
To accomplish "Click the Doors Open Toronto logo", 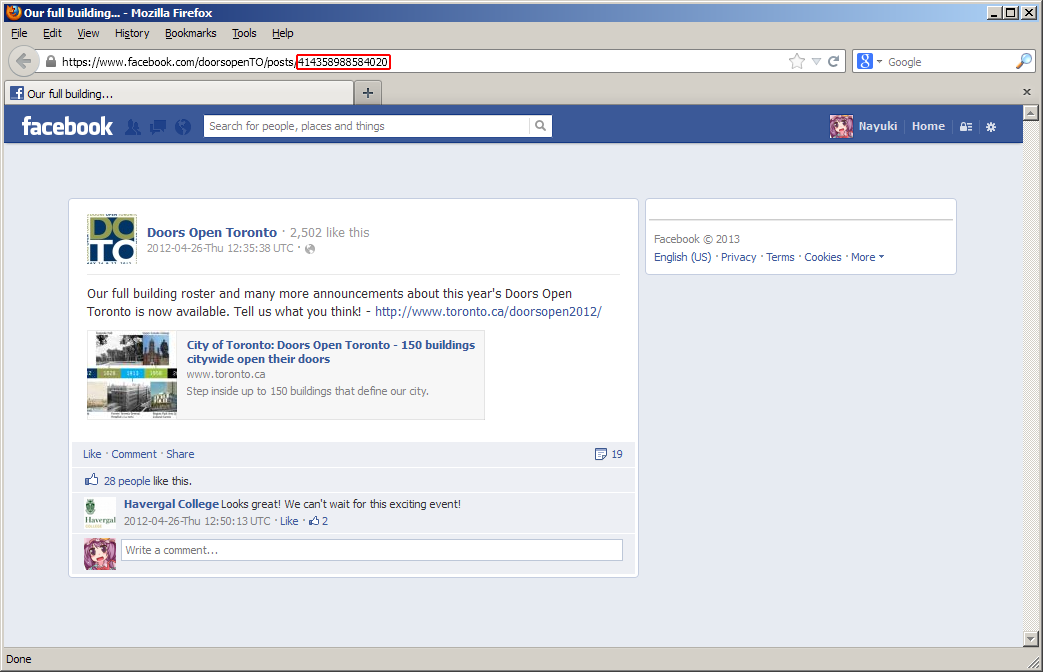I will (x=112, y=239).
